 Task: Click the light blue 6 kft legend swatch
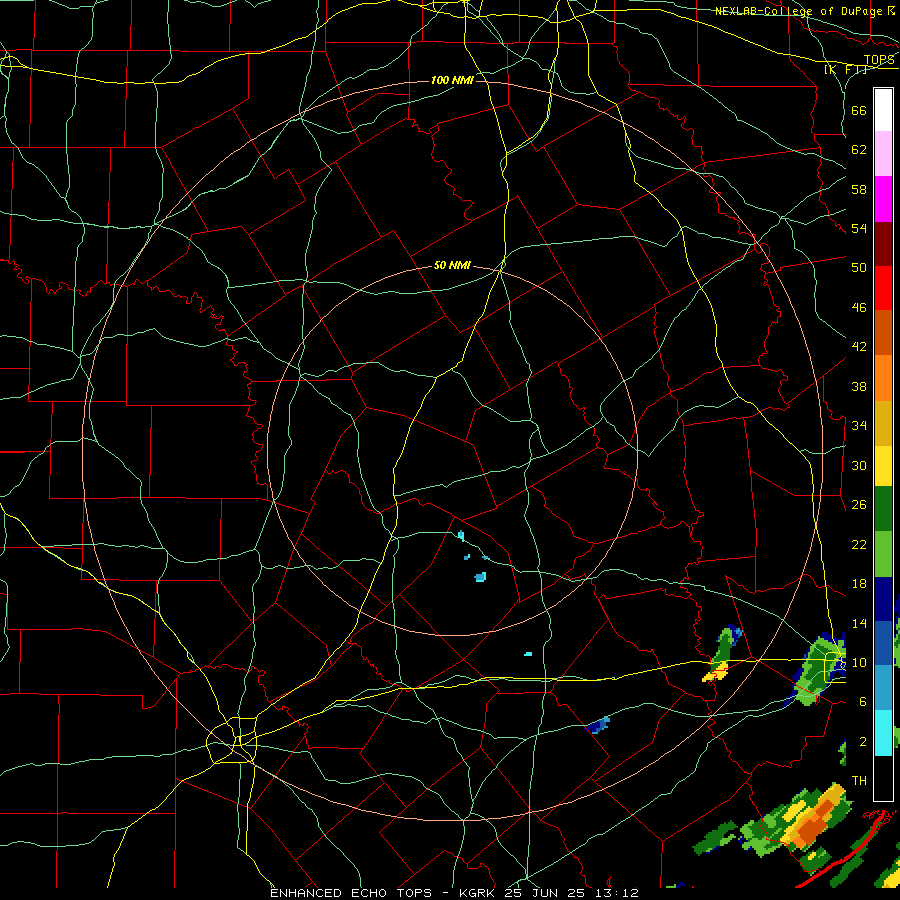pyautogui.click(x=883, y=688)
